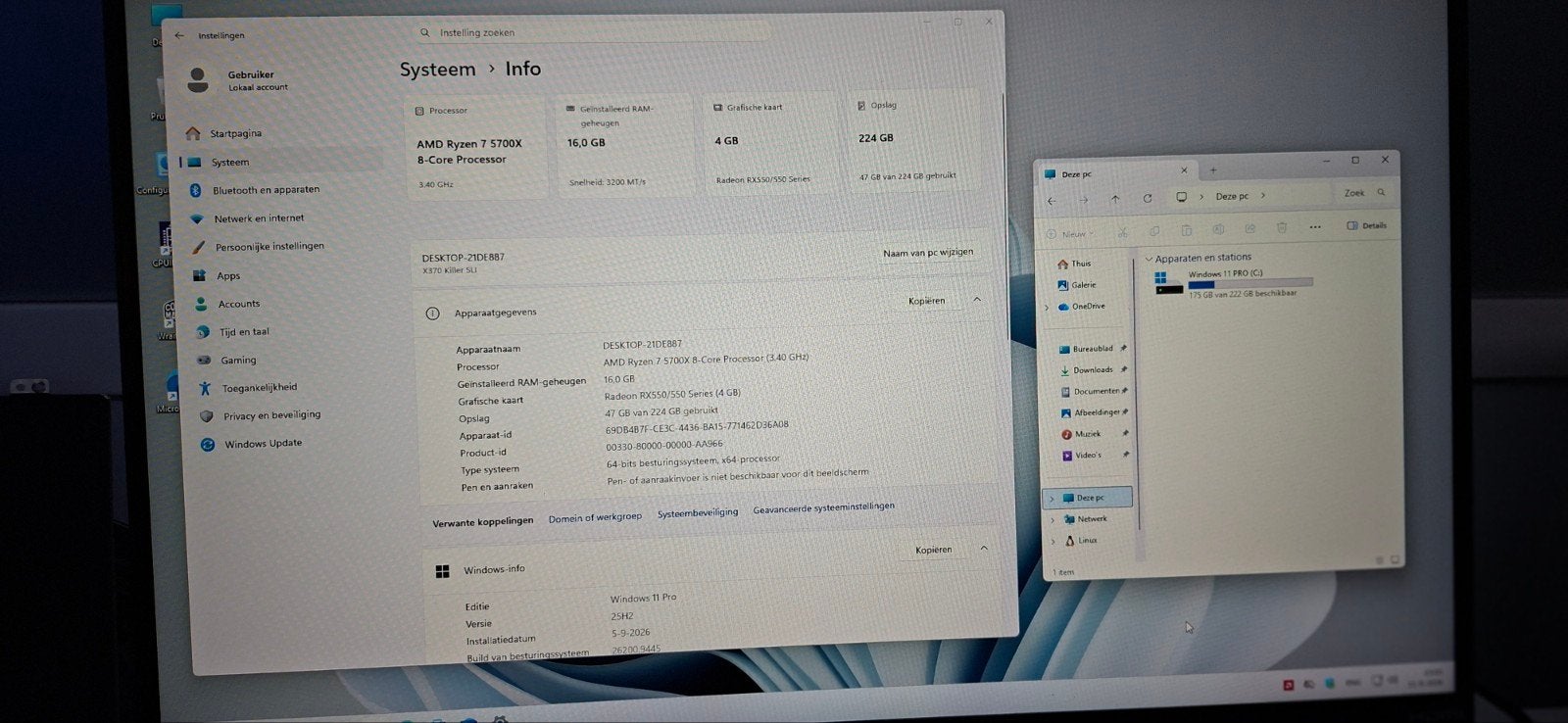This screenshot has width=1568, height=723.
Task: Select Galerie in Explorer navigation pane
Action: coord(1078,285)
